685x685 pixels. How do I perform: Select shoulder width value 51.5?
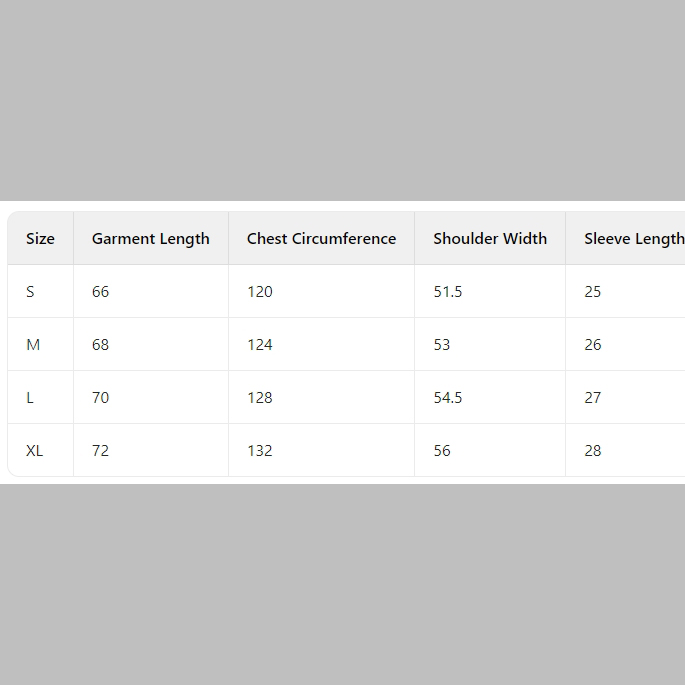point(448,291)
